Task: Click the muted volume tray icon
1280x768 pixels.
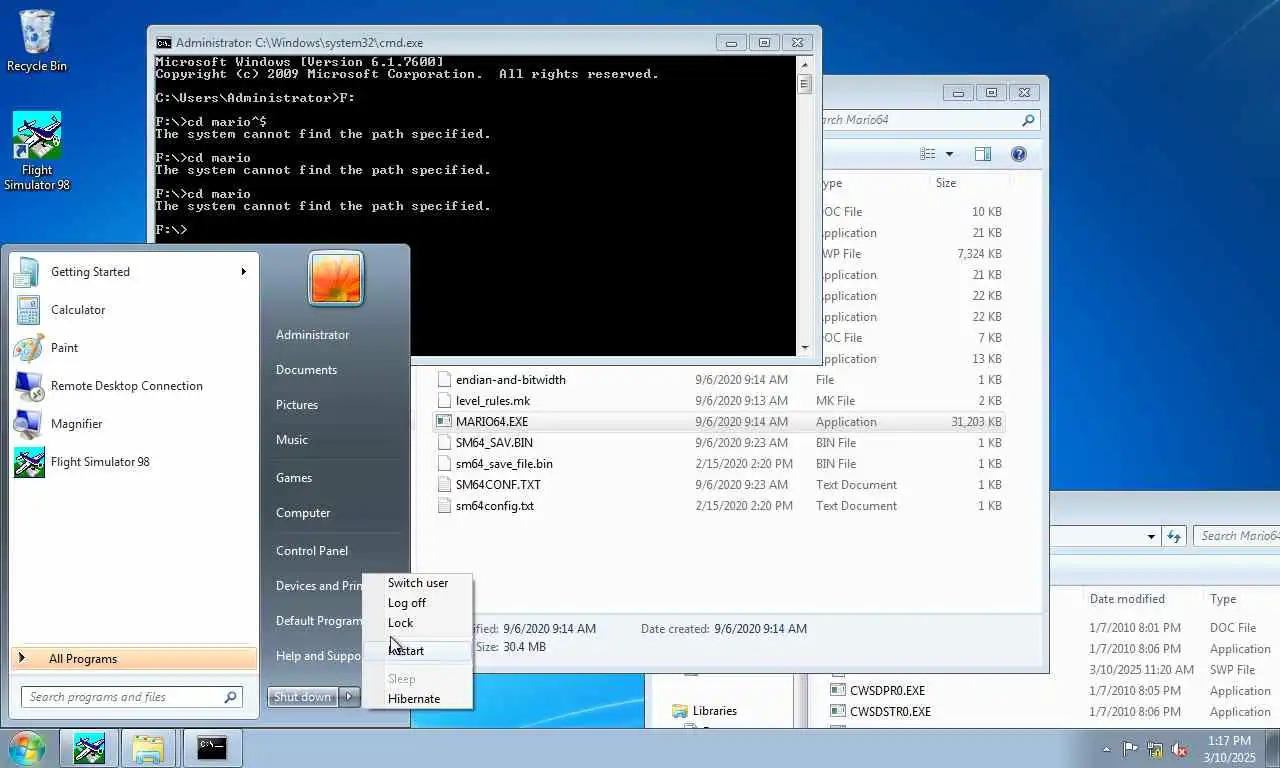Action: pos(1179,749)
